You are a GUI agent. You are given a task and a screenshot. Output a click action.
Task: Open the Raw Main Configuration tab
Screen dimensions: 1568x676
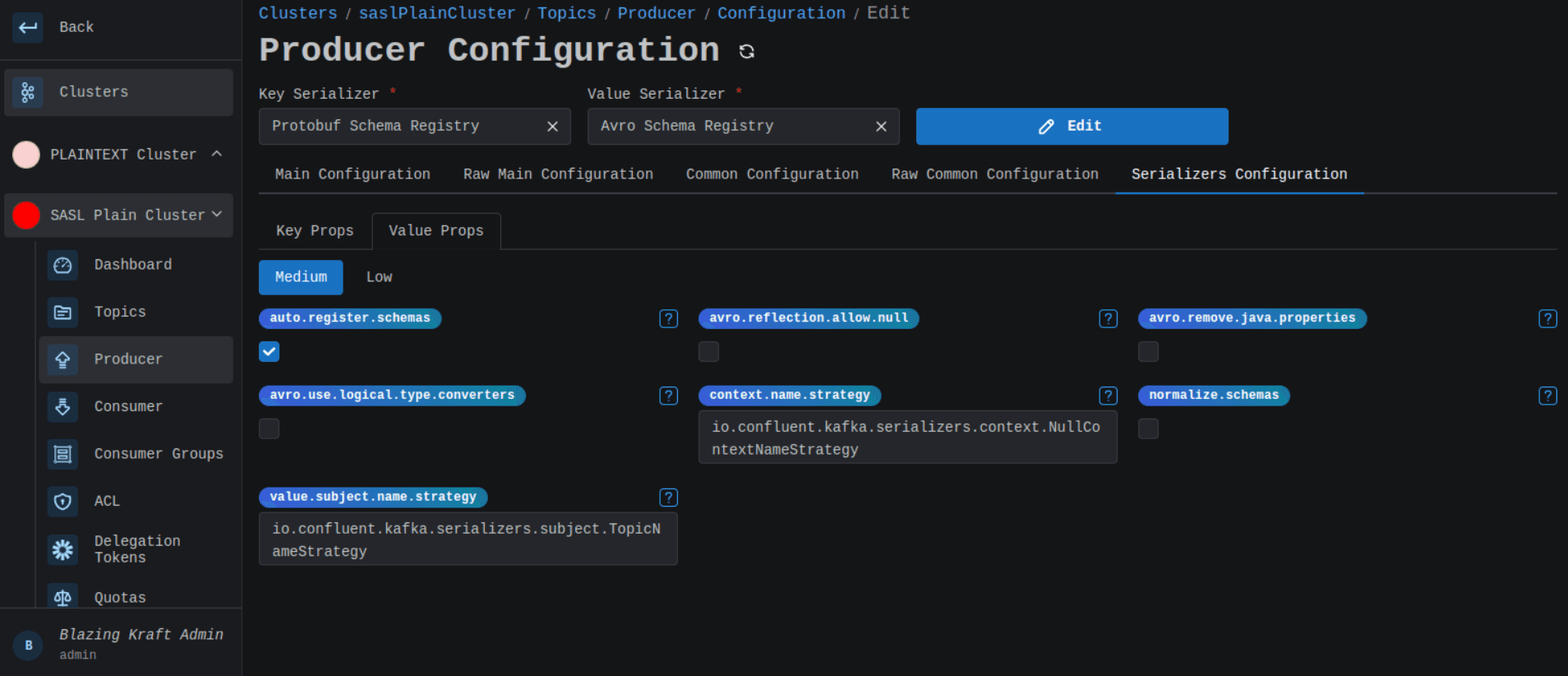tap(558, 174)
